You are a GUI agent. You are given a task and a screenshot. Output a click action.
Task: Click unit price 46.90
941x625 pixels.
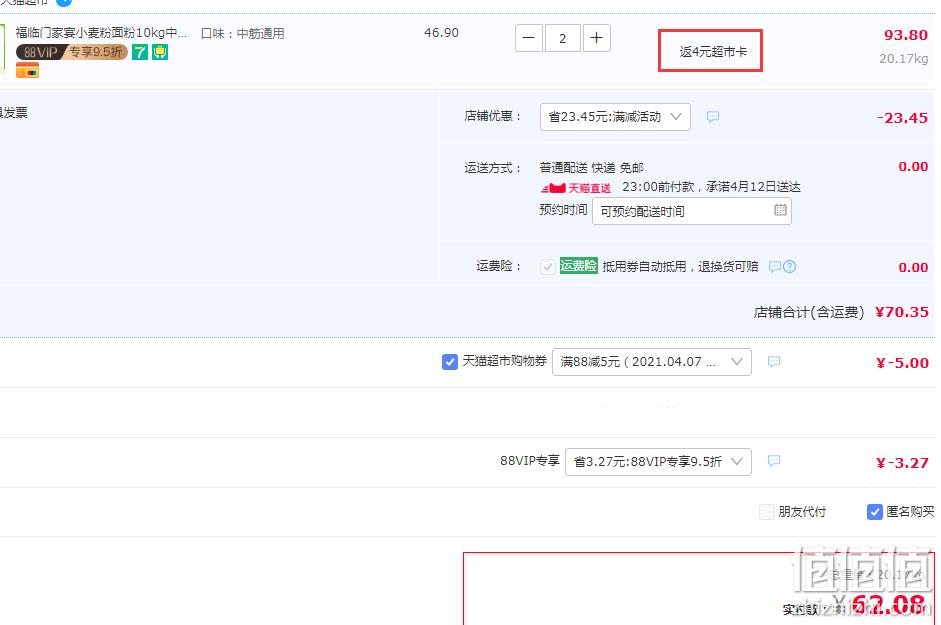[441, 32]
